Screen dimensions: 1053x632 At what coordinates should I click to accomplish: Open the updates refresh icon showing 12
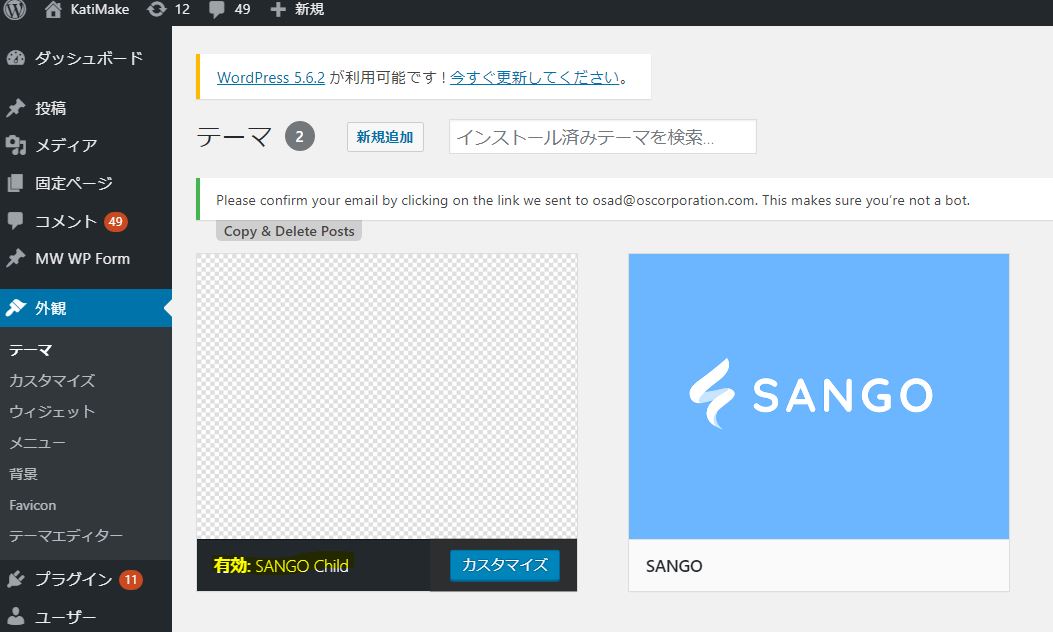point(156,9)
